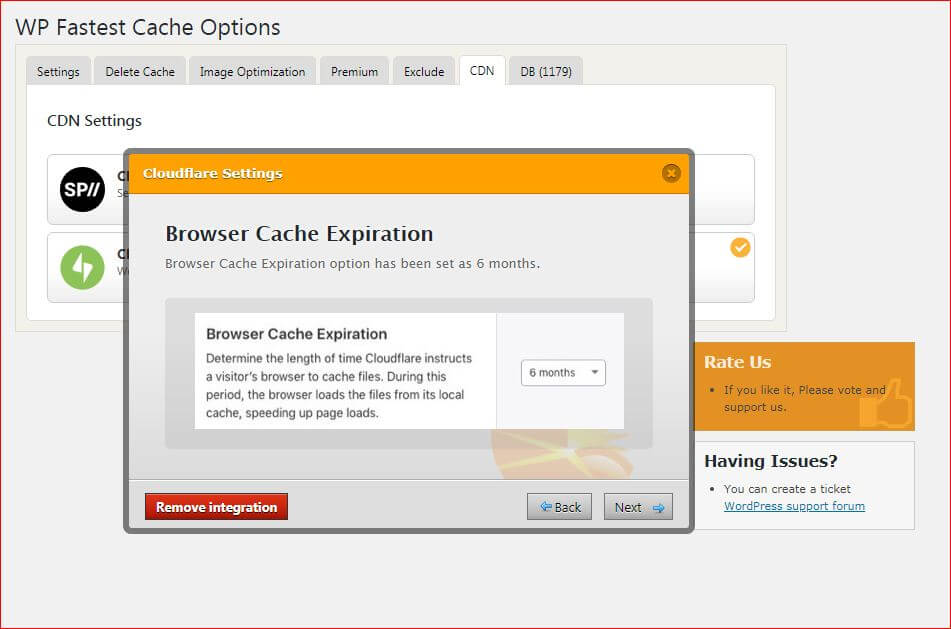Select the CDN tab
The image size is (951, 629).
coord(482,71)
